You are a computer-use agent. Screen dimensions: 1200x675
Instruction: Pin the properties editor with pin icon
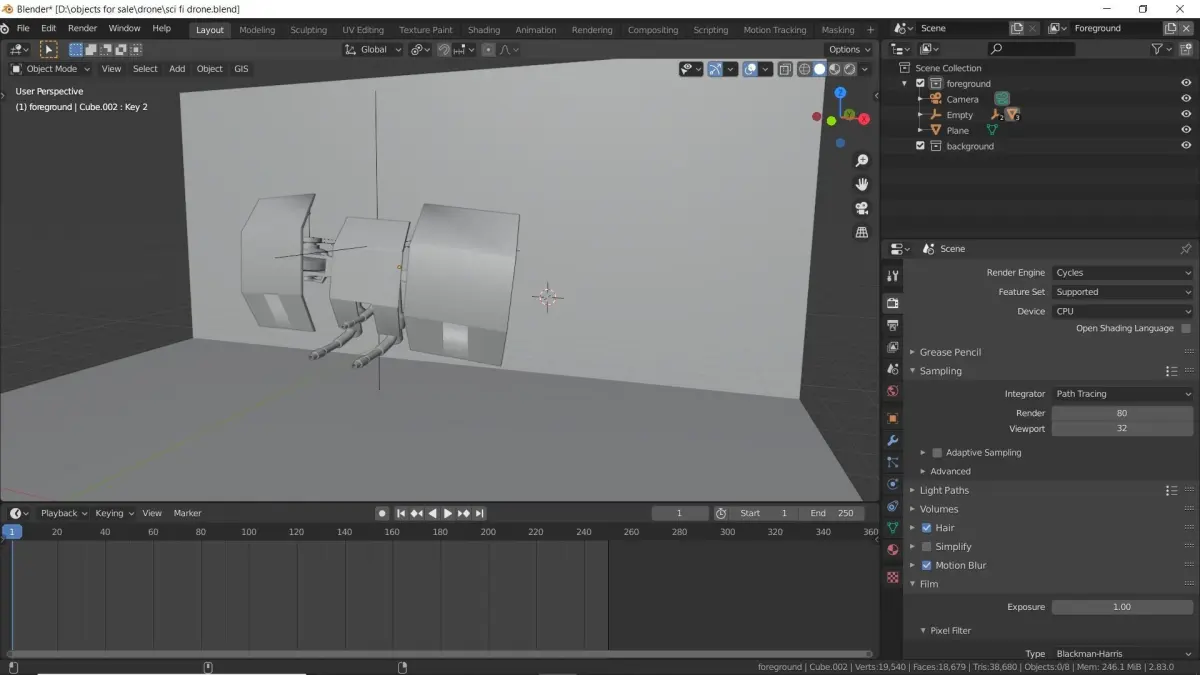point(1186,249)
